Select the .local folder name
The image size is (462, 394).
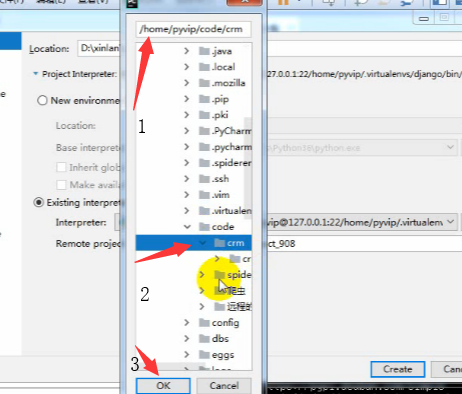pyautogui.click(x=223, y=67)
